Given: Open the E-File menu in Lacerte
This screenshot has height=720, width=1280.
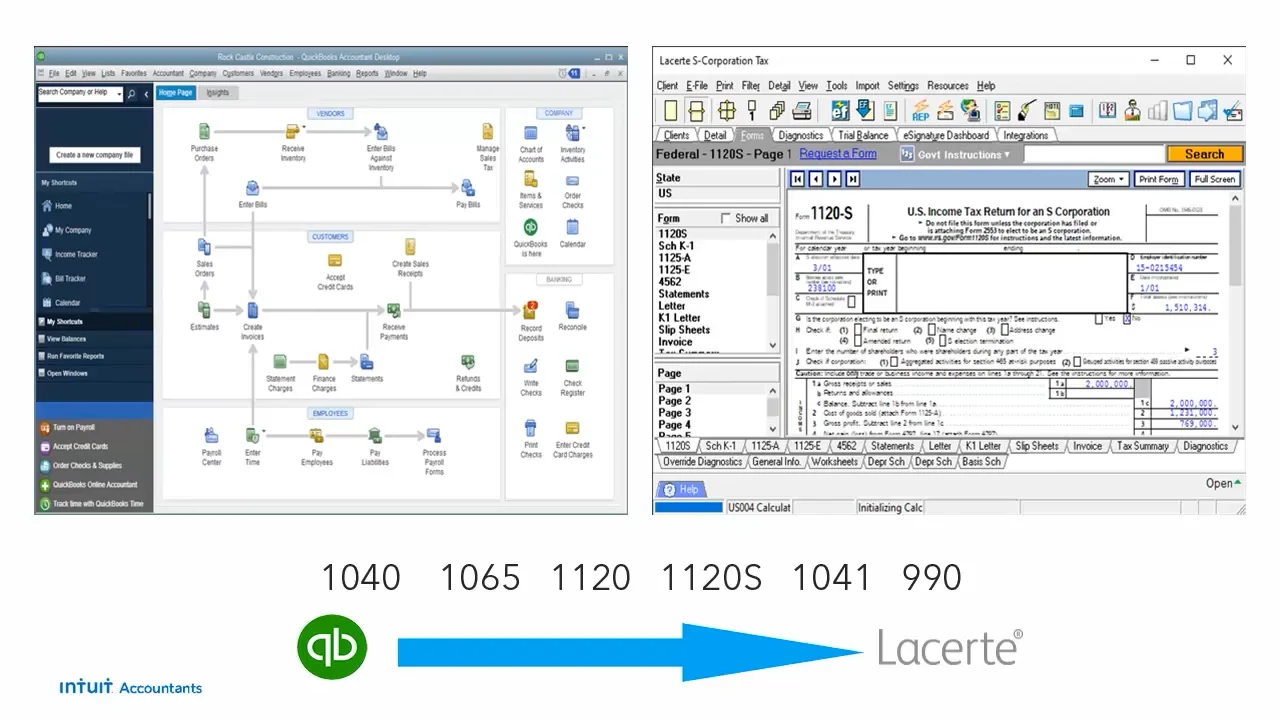Looking at the screenshot, I should tap(696, 86).
